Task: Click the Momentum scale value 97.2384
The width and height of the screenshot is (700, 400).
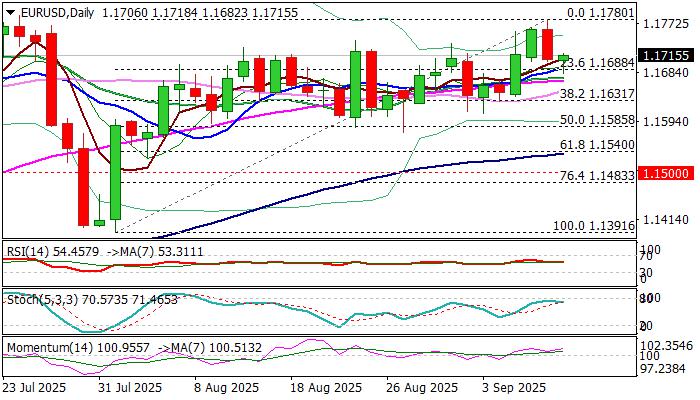Action: pos(663,368)
